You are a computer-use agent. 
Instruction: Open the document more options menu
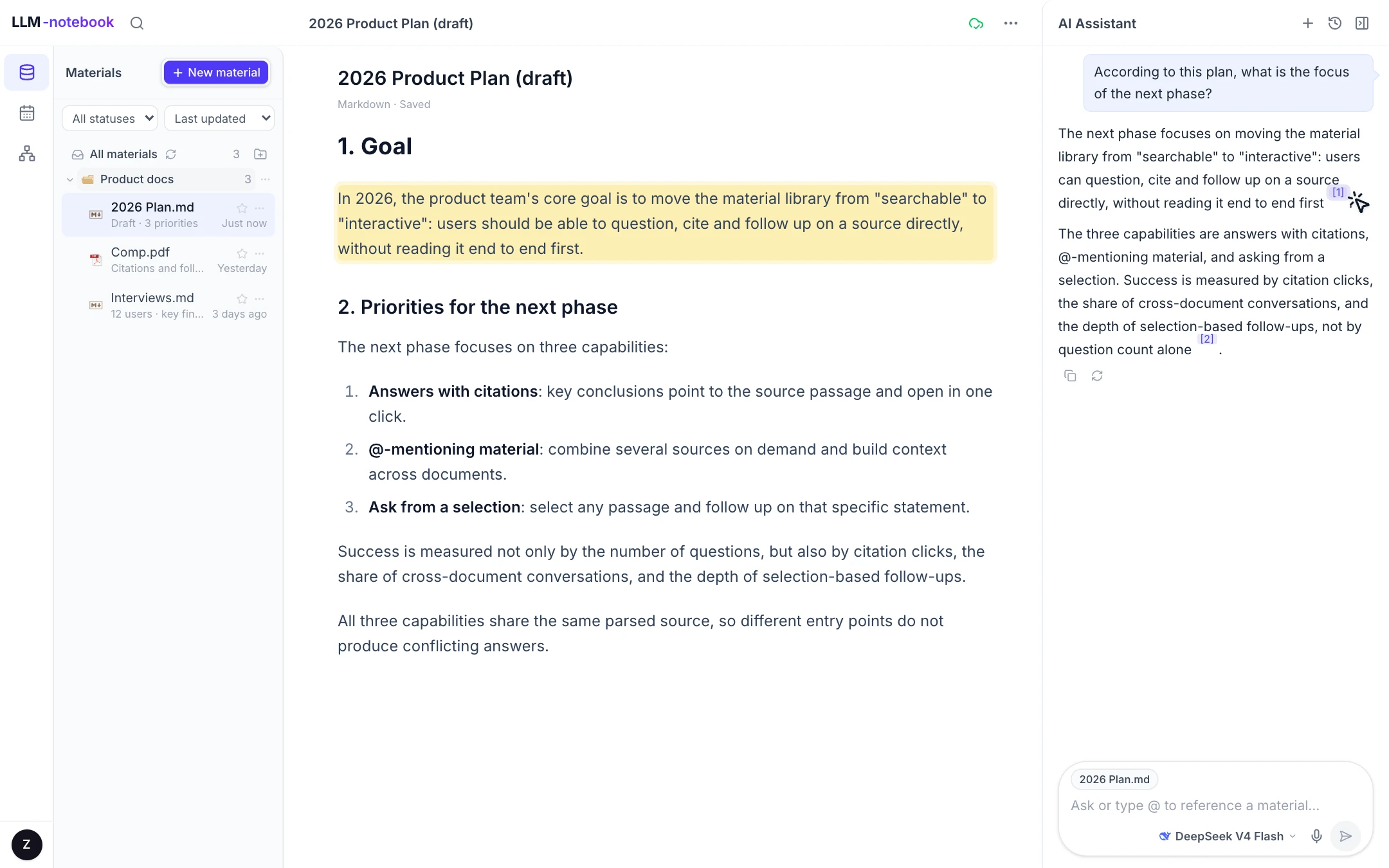pos(1011,23)
